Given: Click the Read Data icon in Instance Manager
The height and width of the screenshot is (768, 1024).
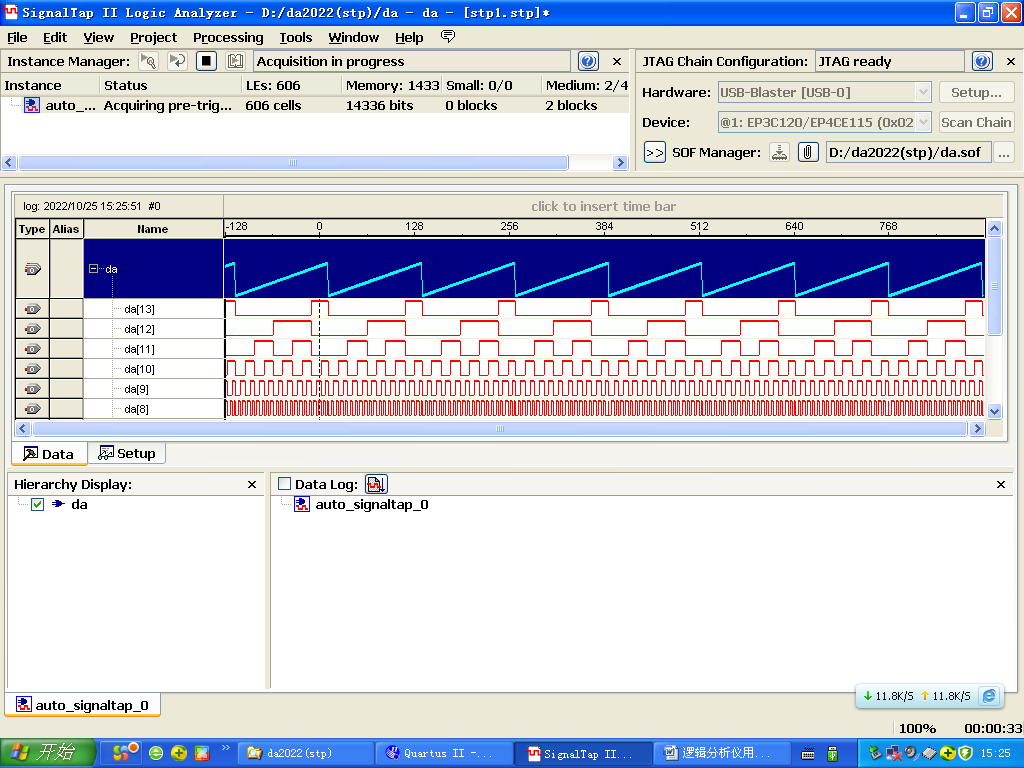Looking at the screenshot, I should click(235, 61).
